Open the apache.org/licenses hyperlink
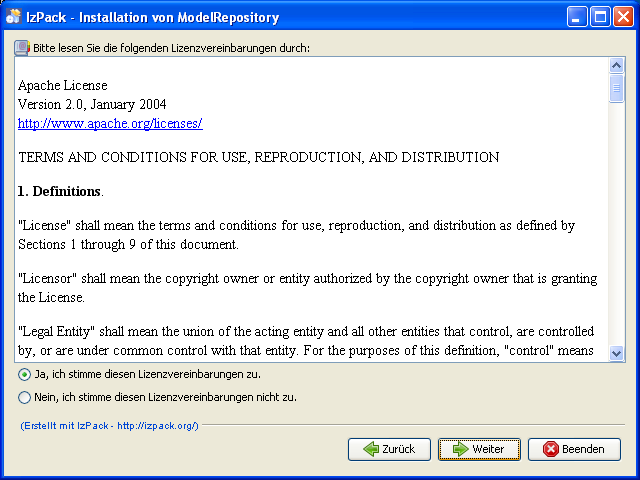The width and height of the screenshot is (640, 480). [x=110, y=123]
